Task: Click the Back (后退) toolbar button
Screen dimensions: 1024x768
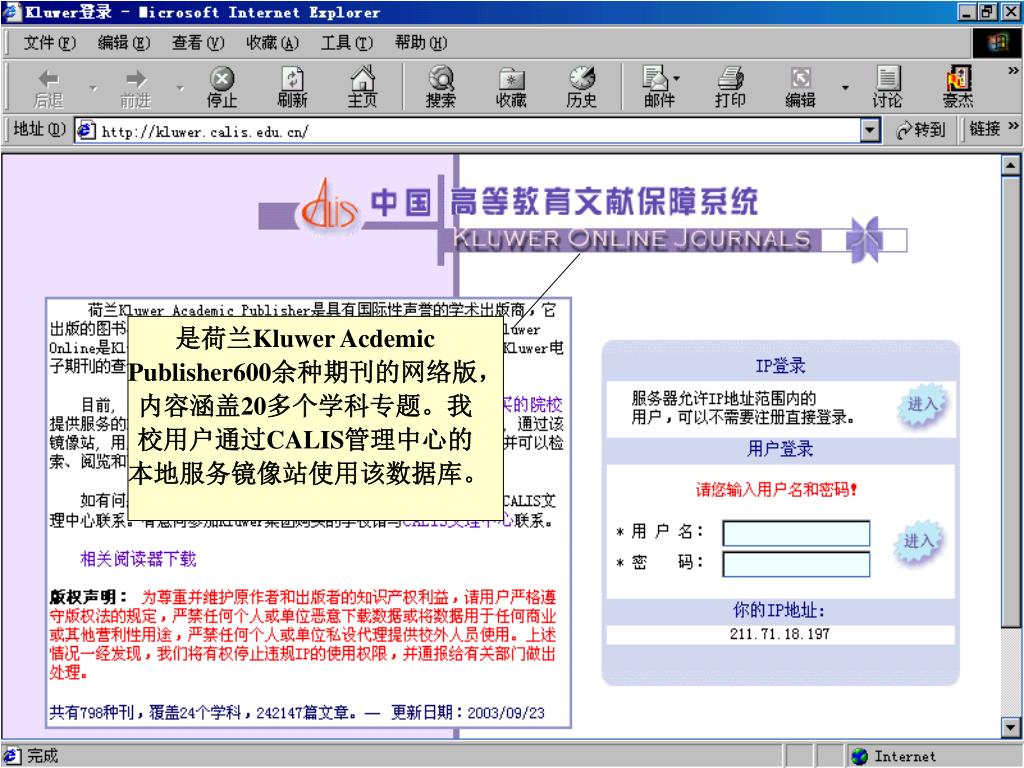Action: coord(49,88)
